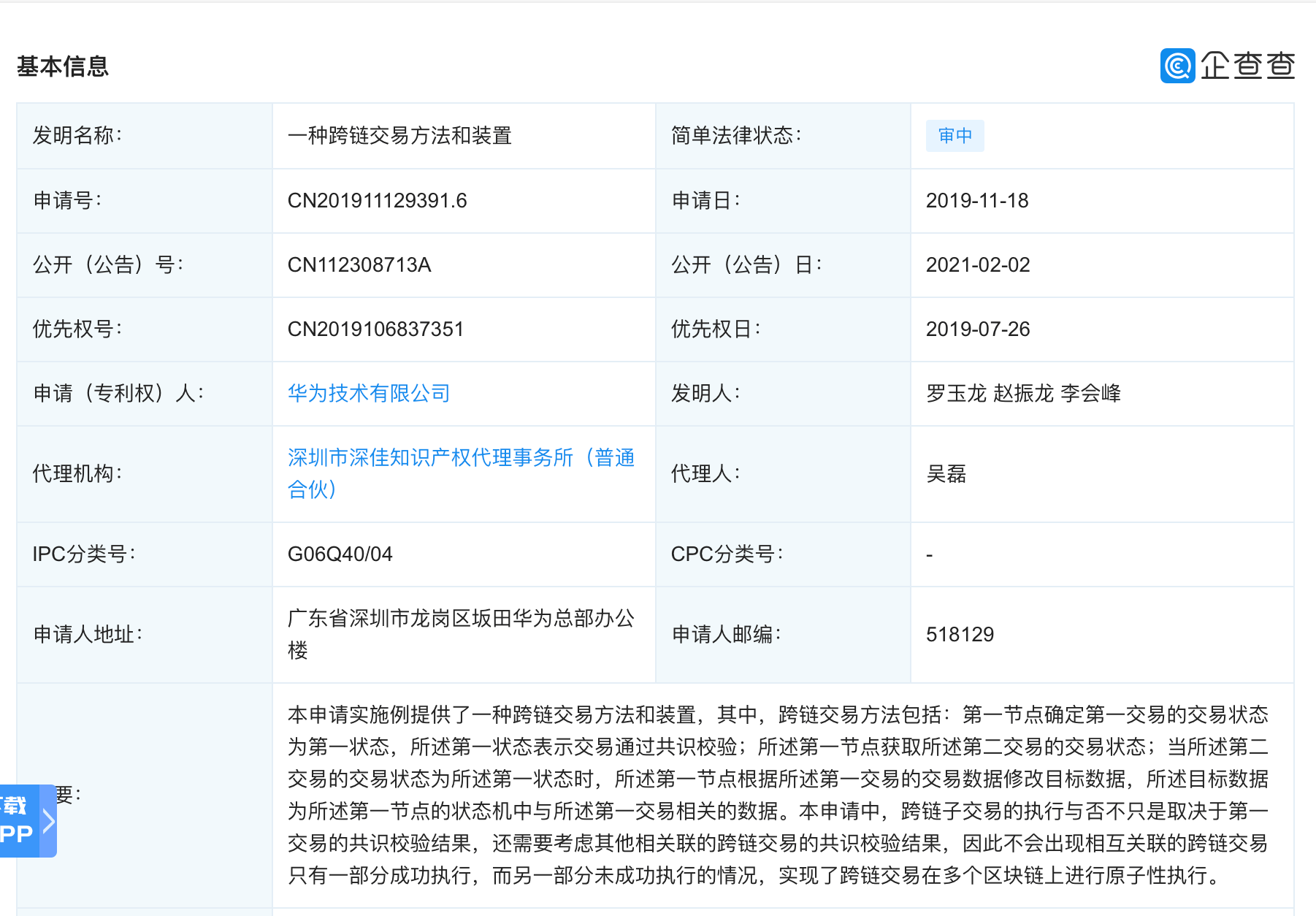Click the abstract paragraph starting 本申请实施例

click(x=778, y=795)
